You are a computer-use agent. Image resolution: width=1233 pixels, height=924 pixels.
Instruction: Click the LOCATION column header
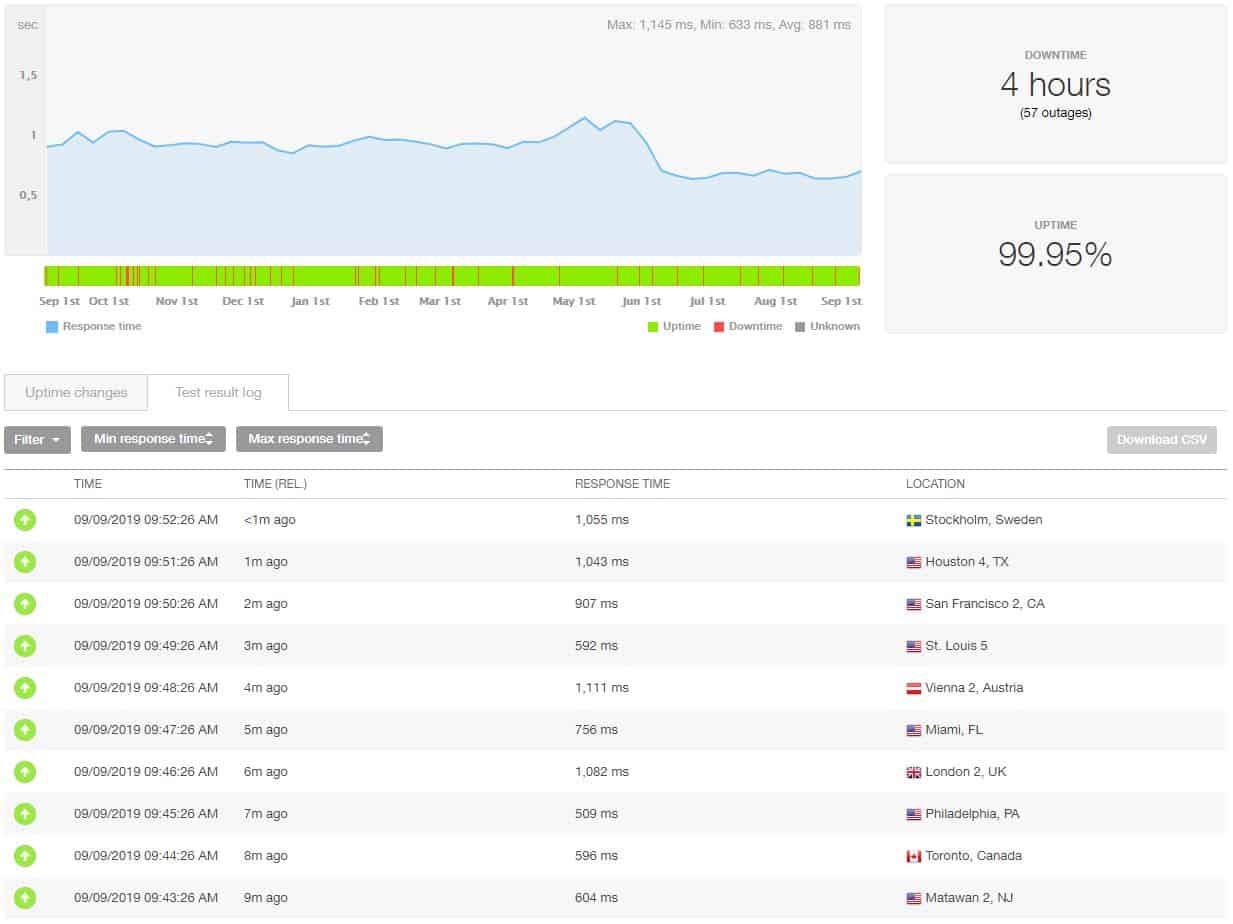coord(935,484)
